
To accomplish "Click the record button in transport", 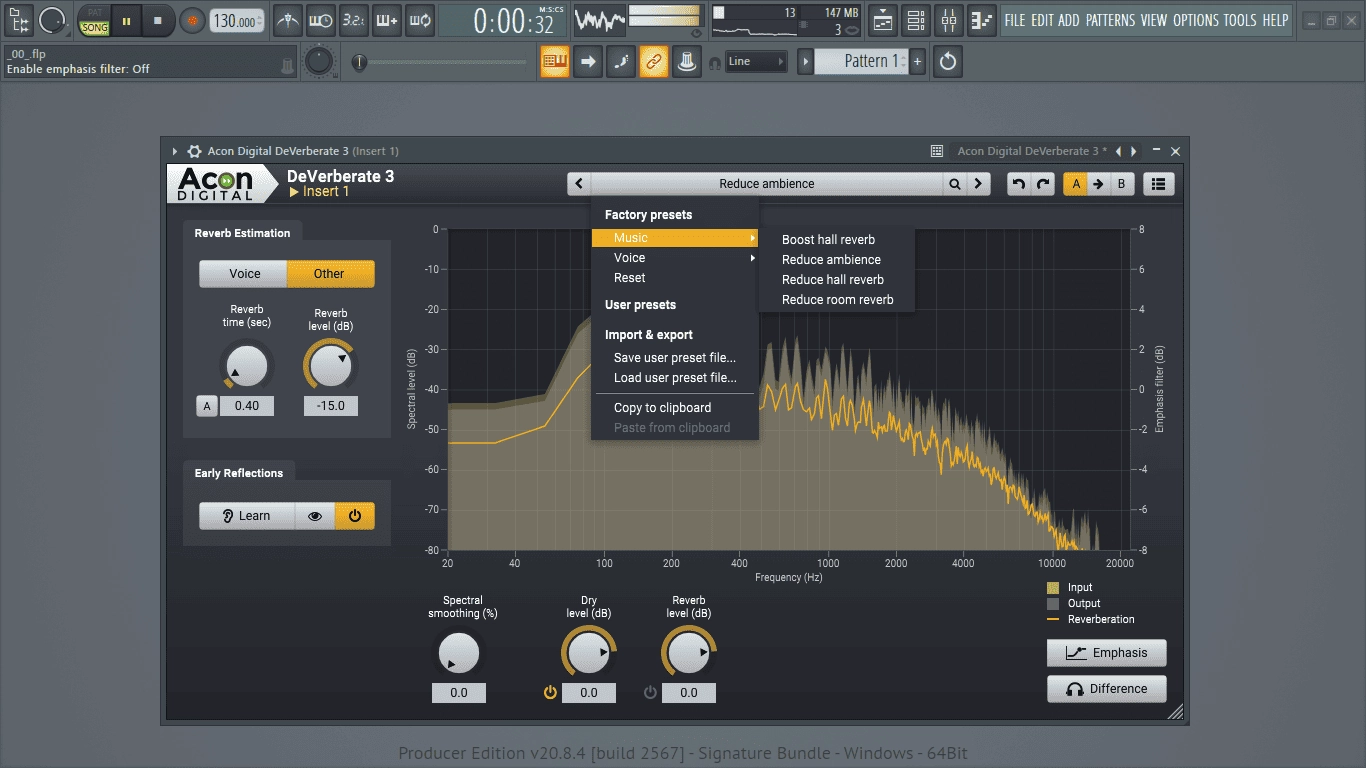I will pos(192,19).
